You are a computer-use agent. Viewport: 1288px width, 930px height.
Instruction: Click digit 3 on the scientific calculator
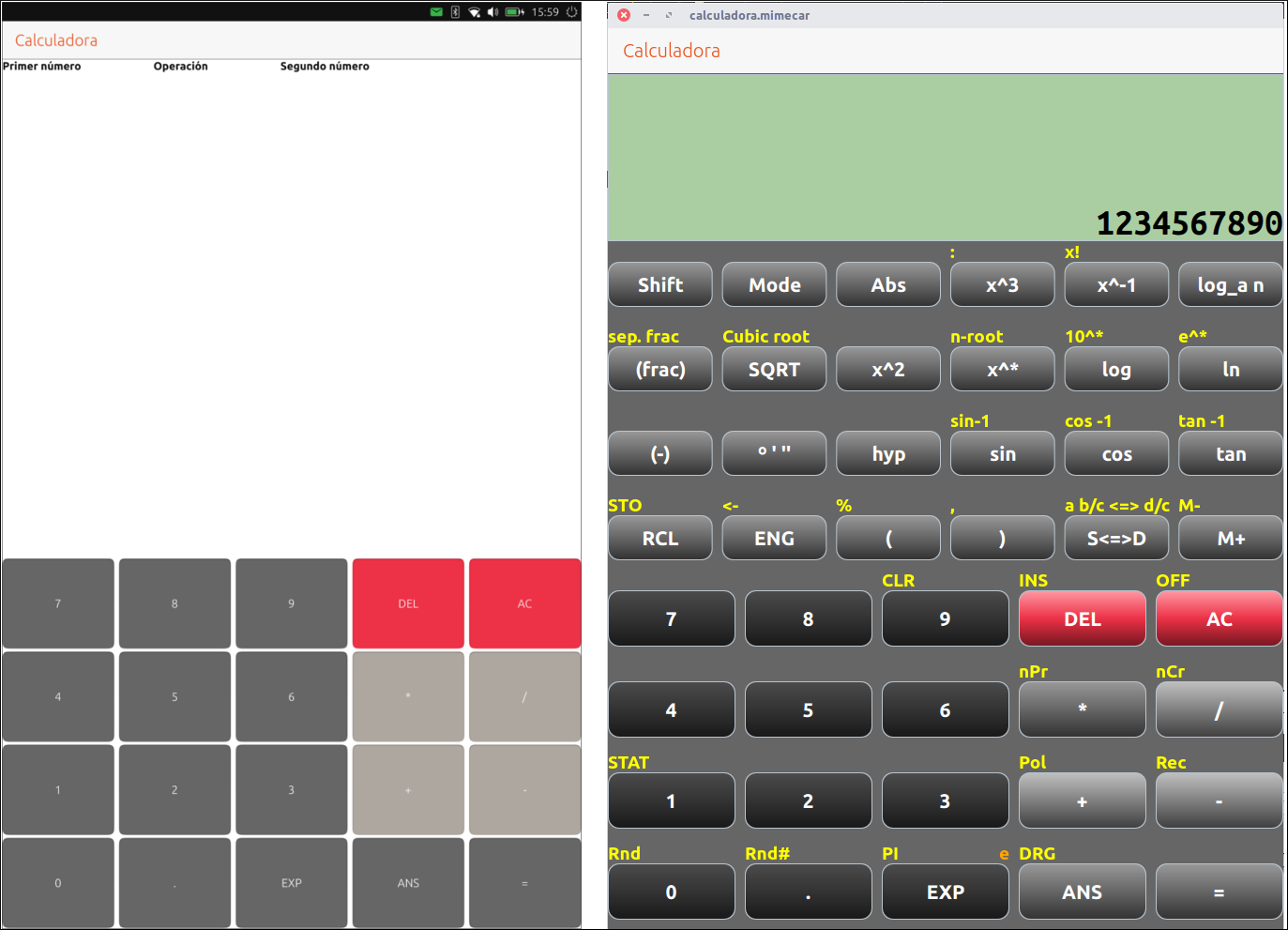click(x=946, y=800)
